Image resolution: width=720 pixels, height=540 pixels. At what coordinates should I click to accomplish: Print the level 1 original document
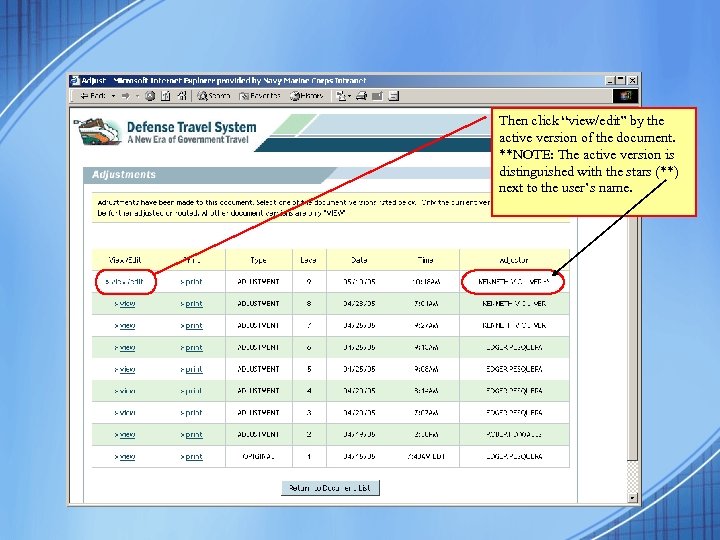click(x=191, y=456)
